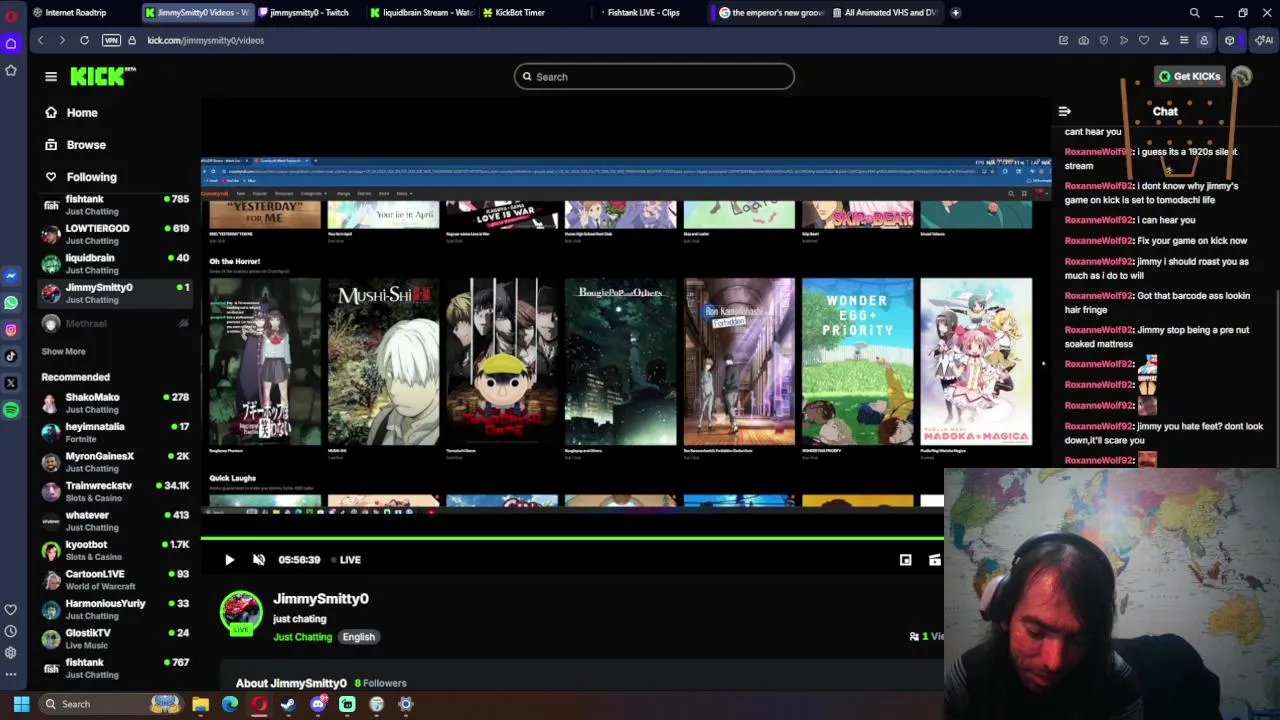Open the Windows Start button

coord(21,704)
